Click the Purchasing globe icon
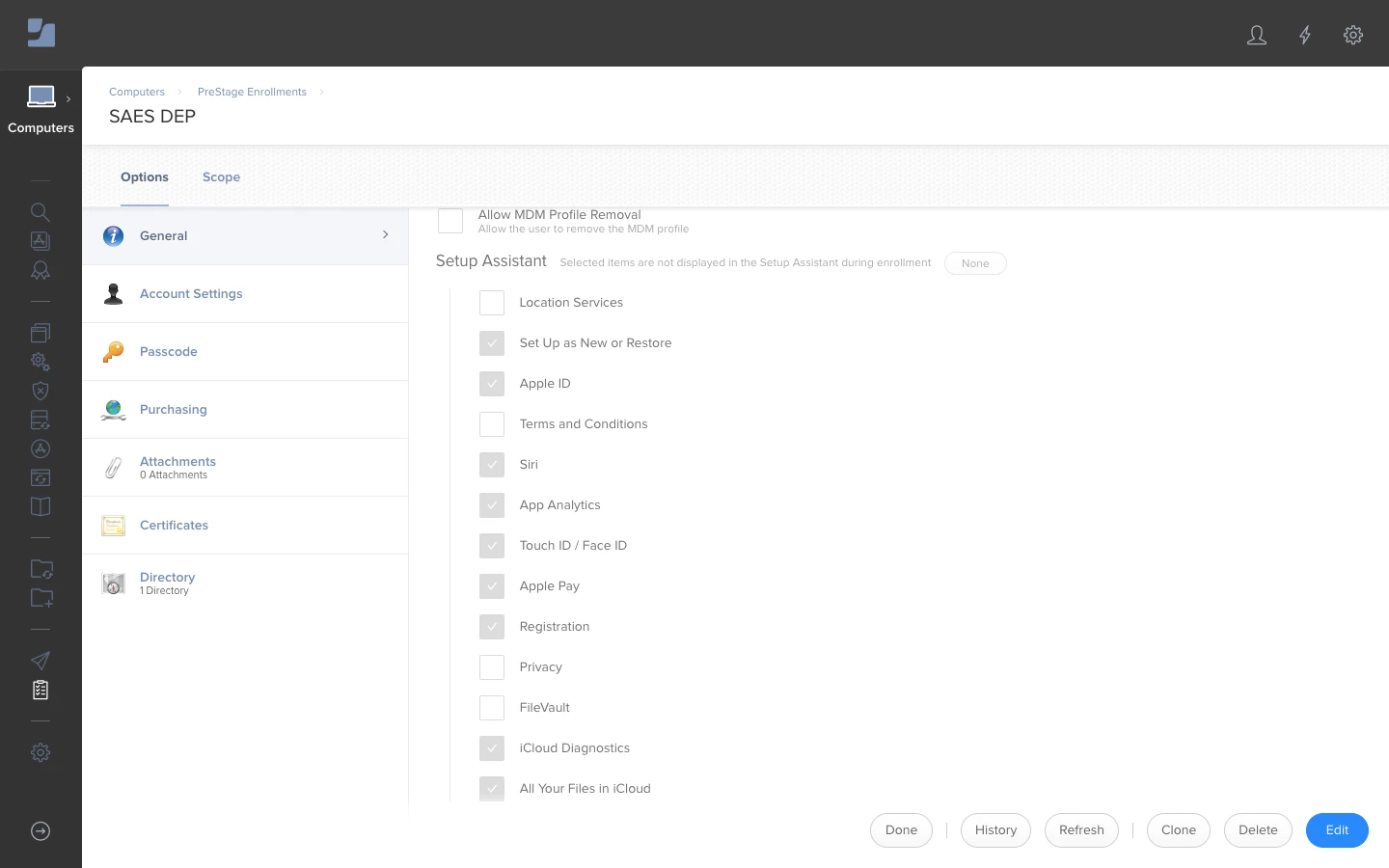This screenshot has width=1389, height=868. coord(113,410)
